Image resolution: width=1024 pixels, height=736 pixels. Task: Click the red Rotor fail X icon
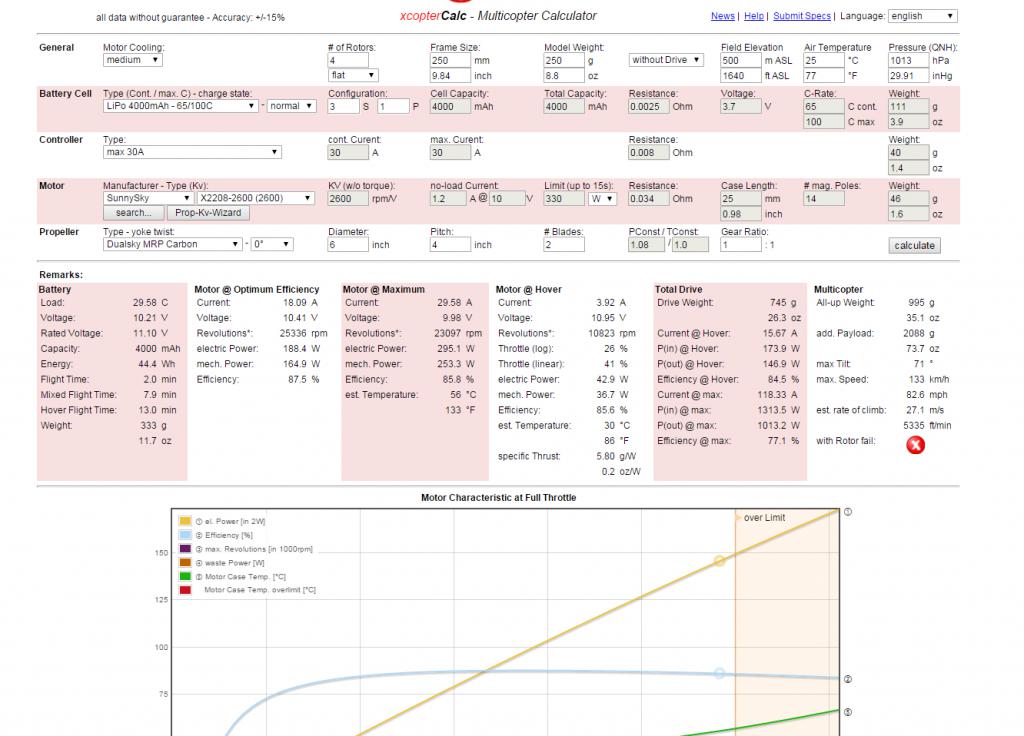[915, 445]
